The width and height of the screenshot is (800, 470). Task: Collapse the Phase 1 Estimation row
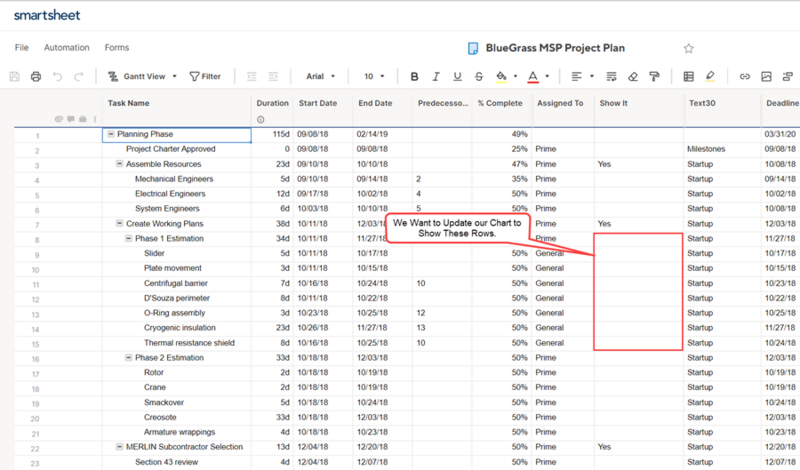(x=129, y=238)
